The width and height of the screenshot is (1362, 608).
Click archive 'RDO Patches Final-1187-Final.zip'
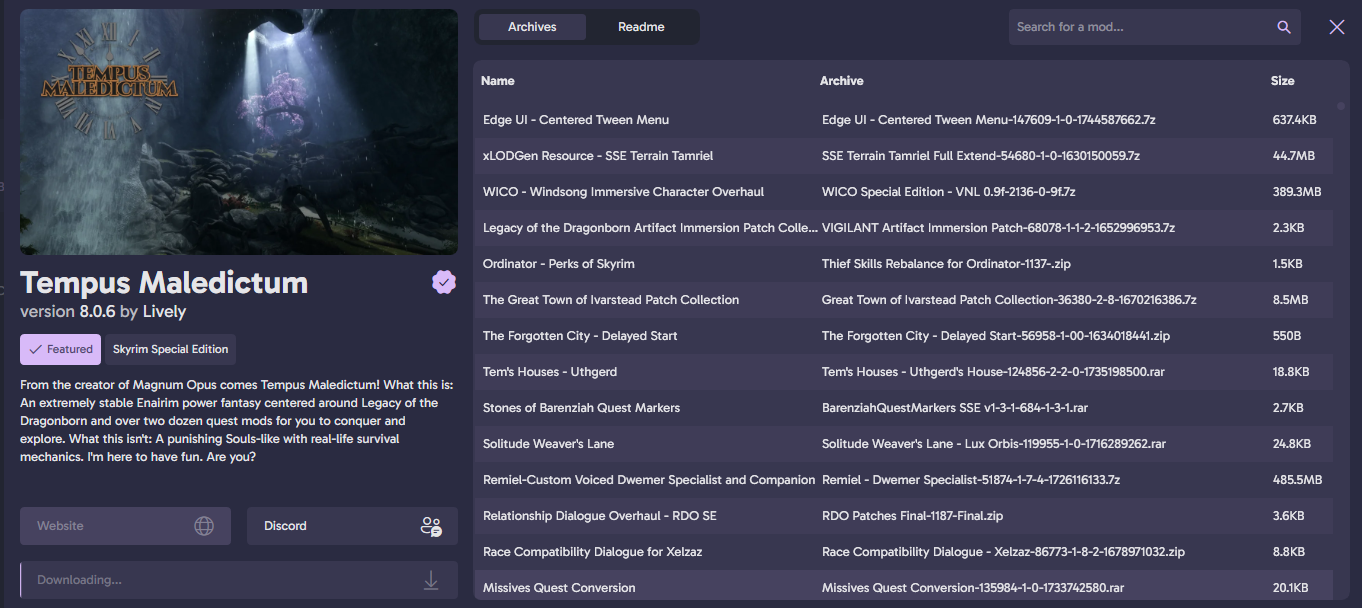[x=913, y=516]
